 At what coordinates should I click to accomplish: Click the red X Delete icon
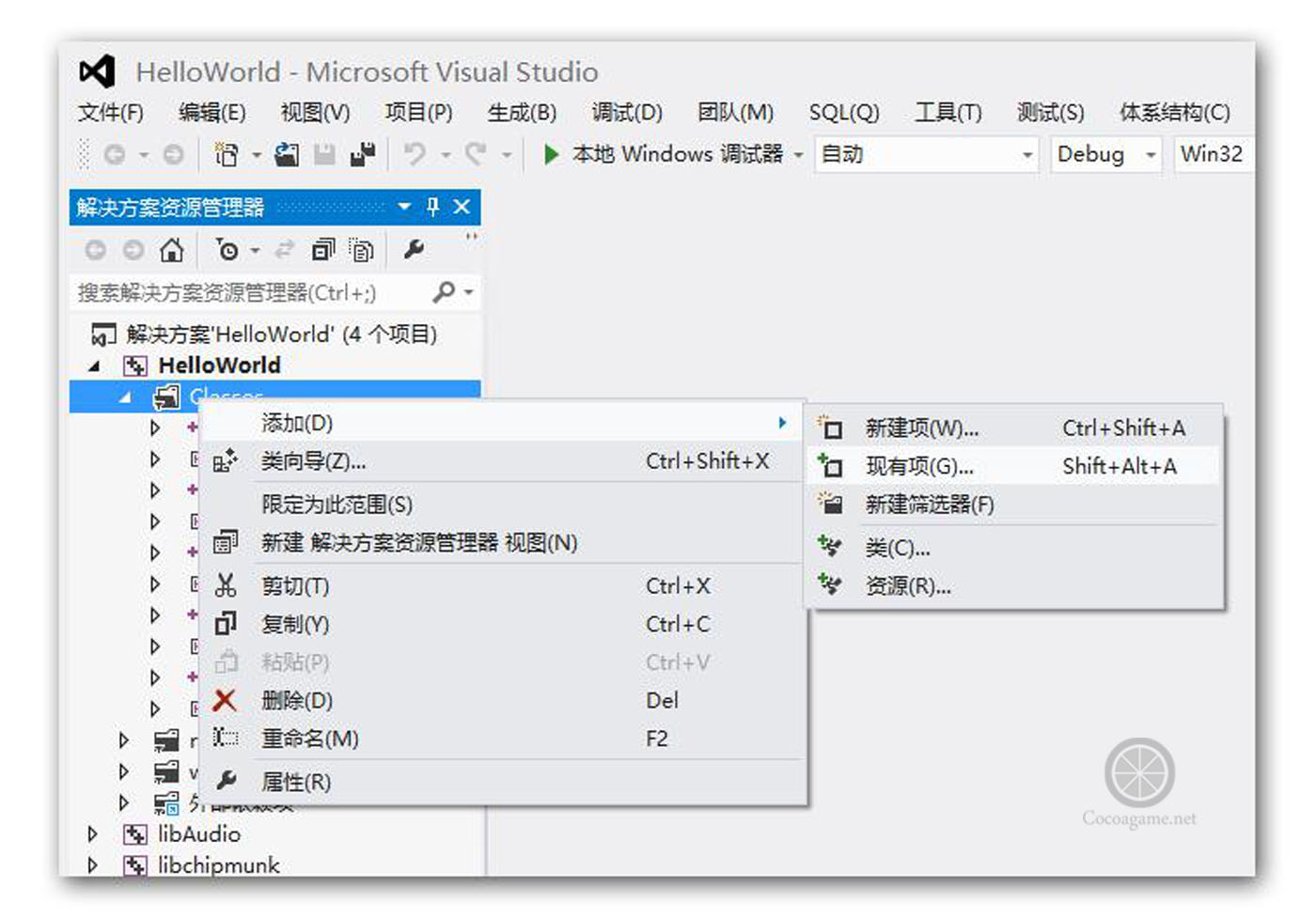coord(225,700)
